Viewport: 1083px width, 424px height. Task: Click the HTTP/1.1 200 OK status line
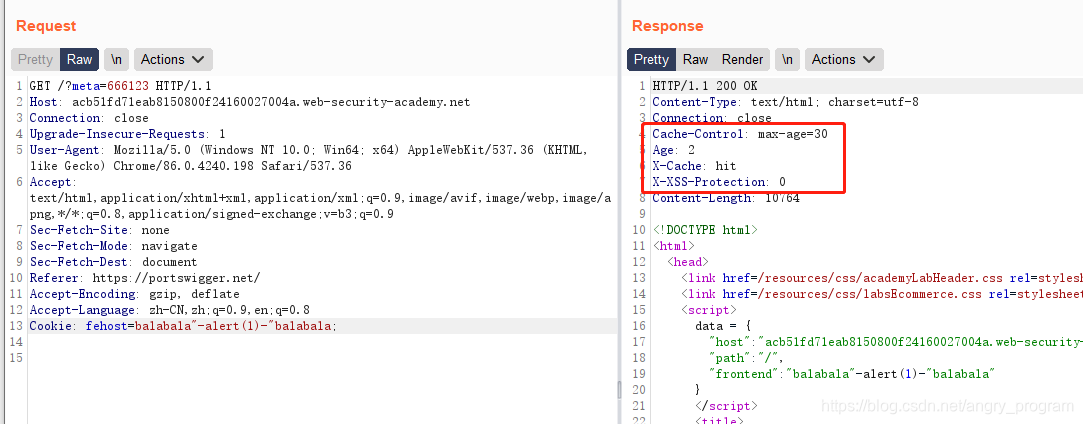(x=705, y=86)
